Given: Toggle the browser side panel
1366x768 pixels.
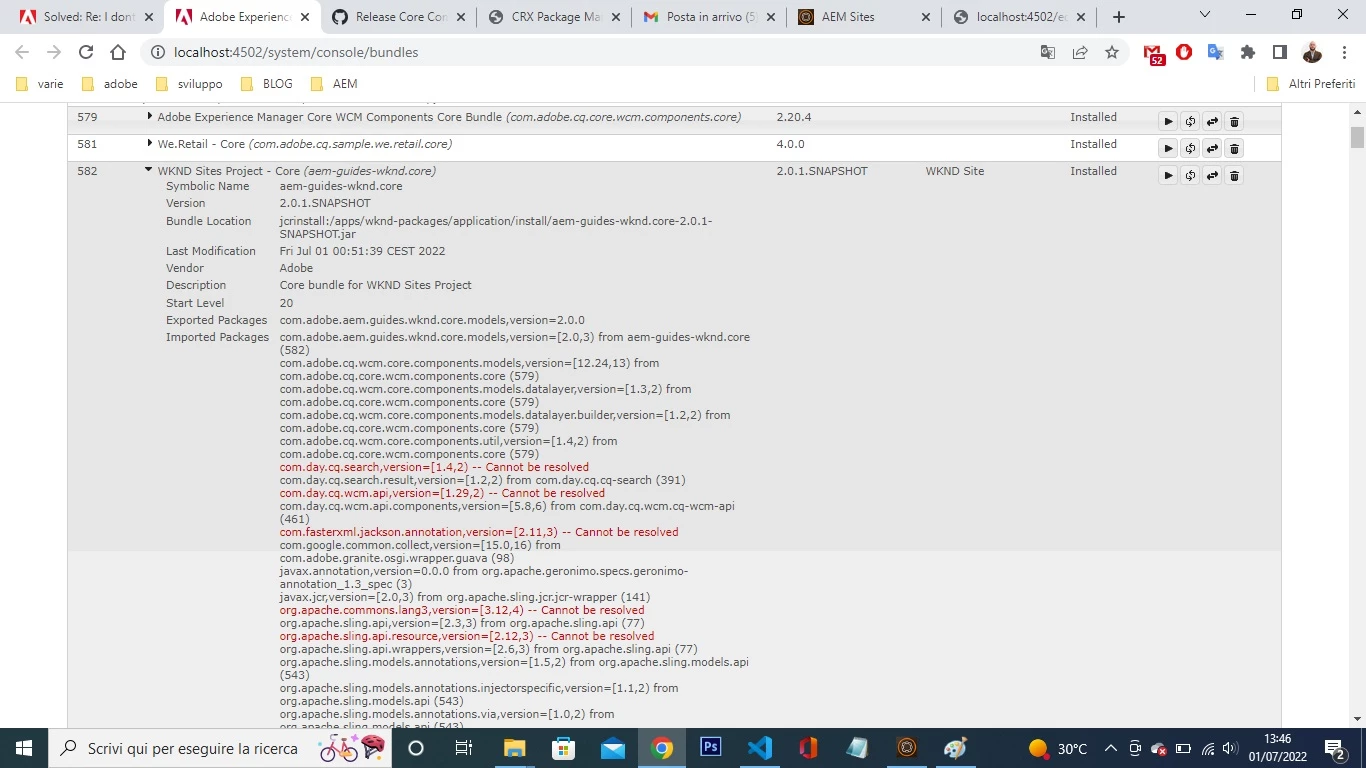Looking at the screenshot, I should point(1280,52).
